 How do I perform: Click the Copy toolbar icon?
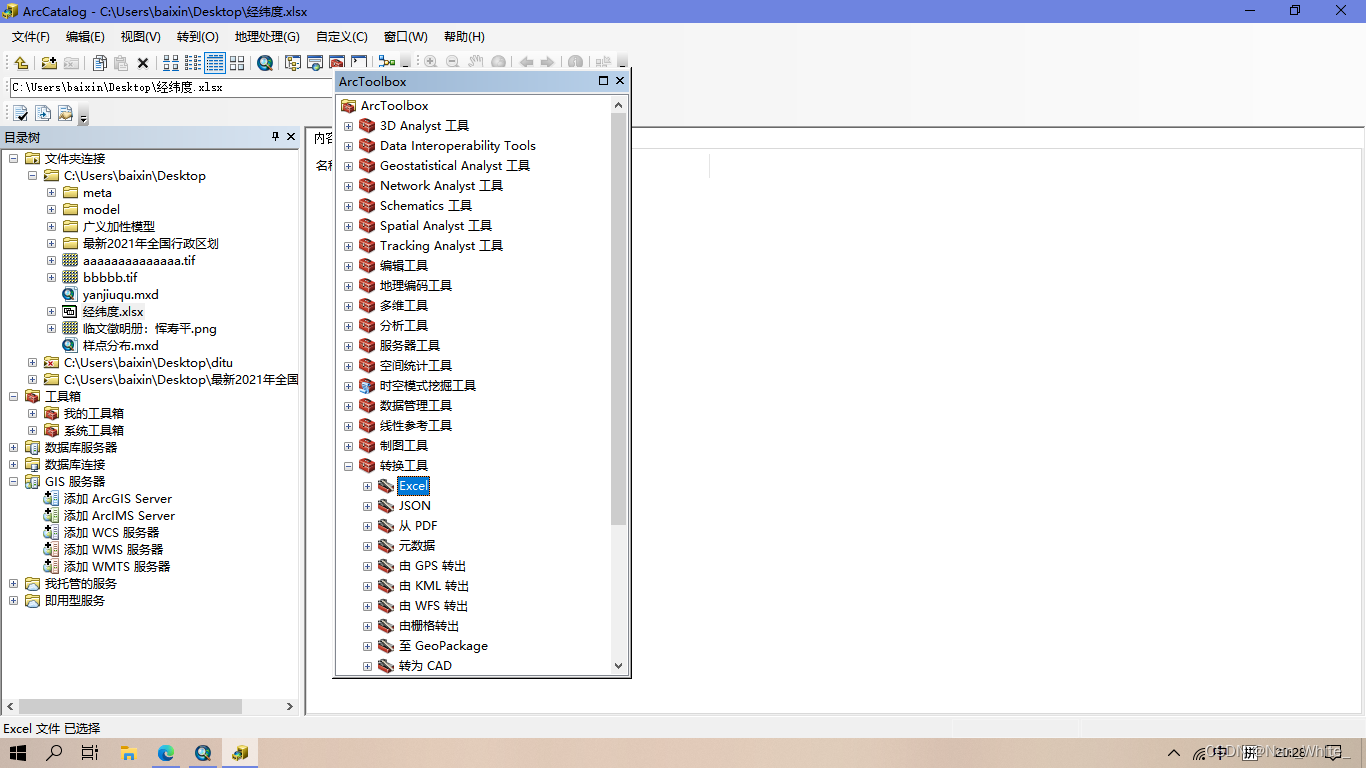[99, 63]
